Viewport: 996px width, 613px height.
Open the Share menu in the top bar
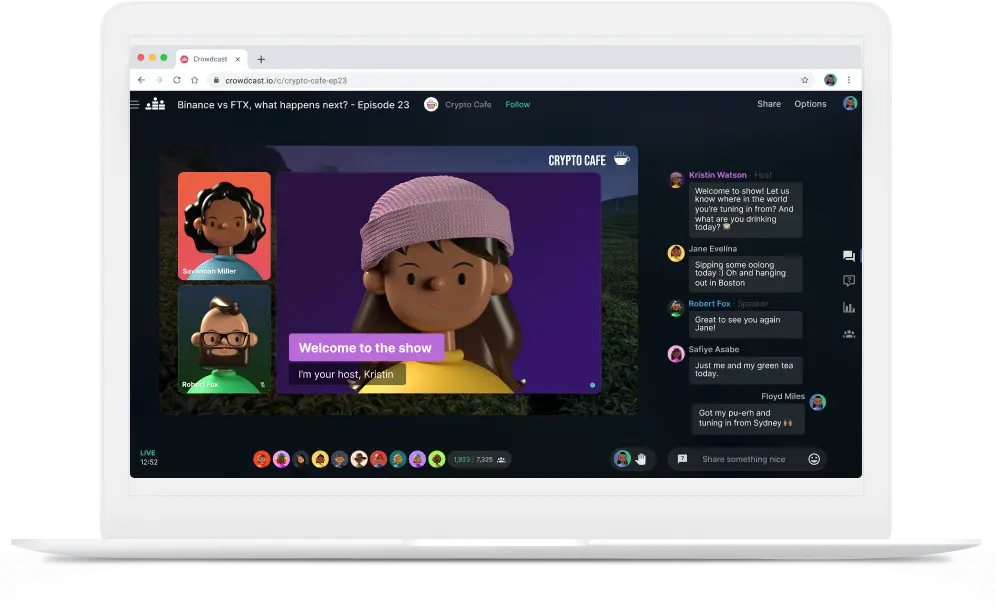coord(768,104)
